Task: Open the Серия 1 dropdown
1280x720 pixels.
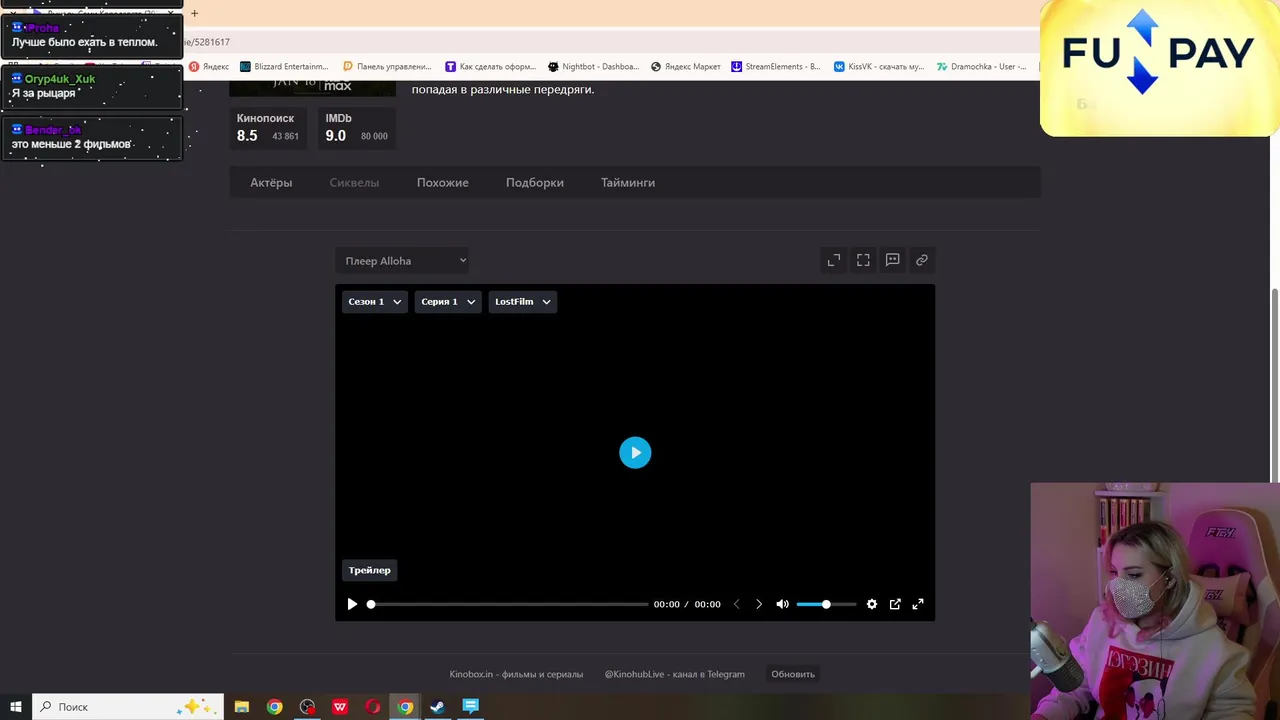Action: pyautogui.click(x=448, y=301)
